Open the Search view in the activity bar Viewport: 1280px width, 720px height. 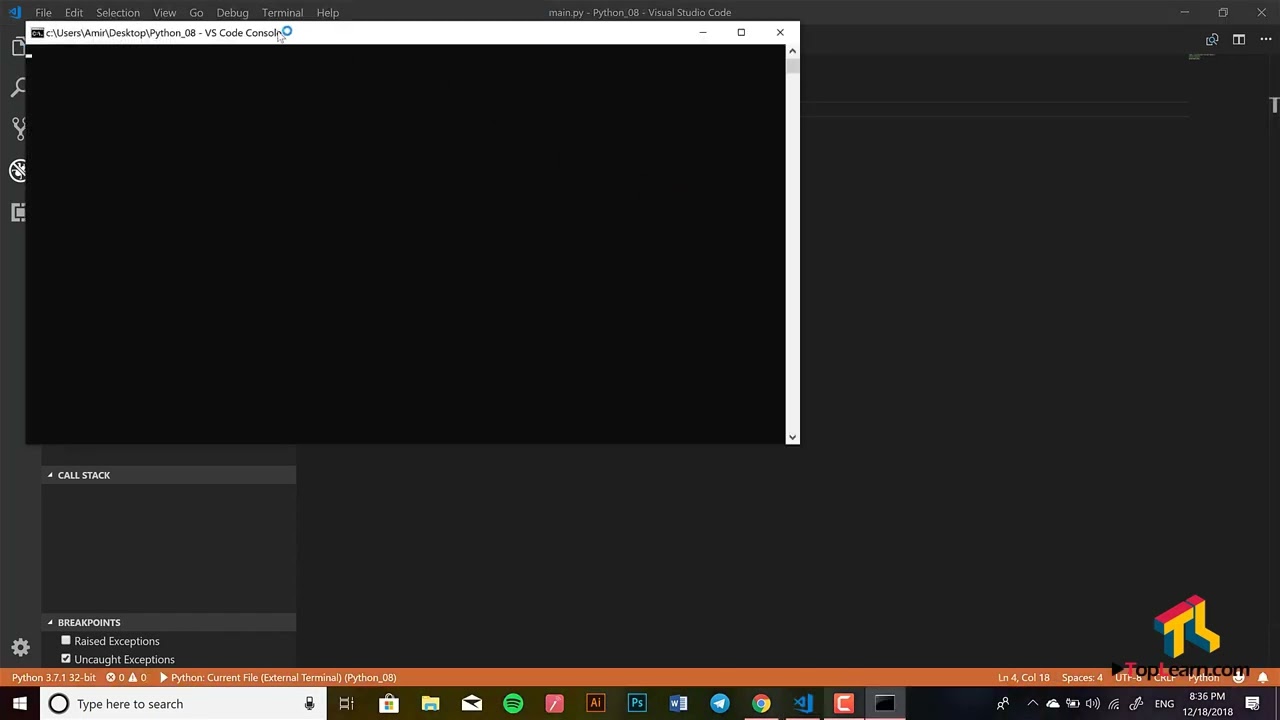[x=17, y=88]
